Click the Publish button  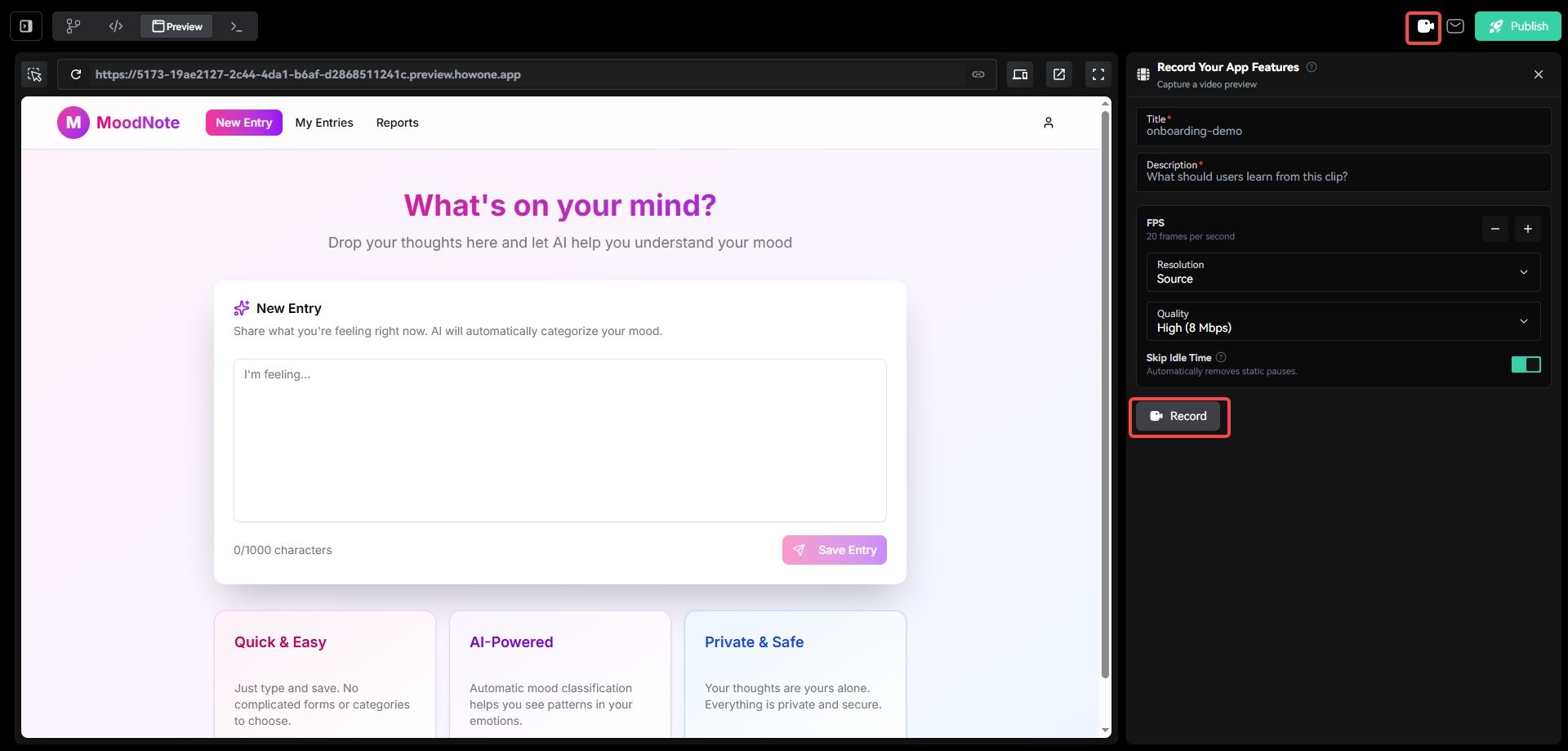[1517, 26]
